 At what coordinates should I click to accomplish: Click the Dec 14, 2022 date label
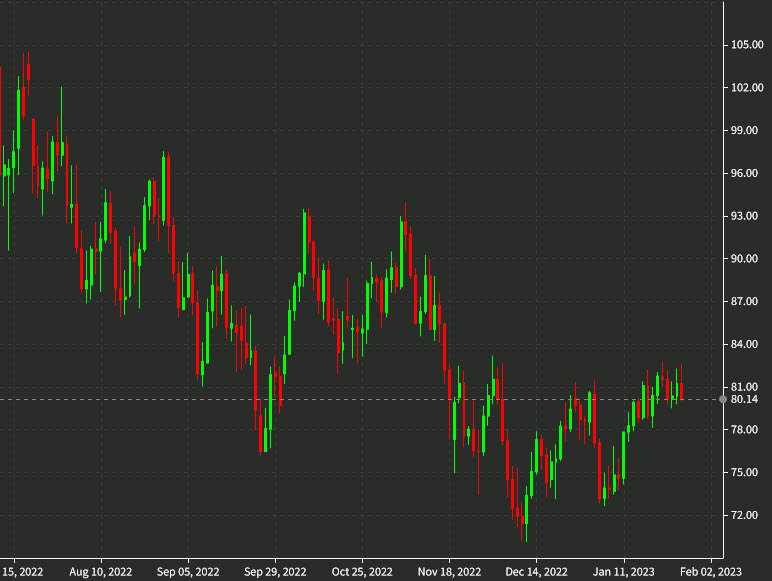tap(536, 572)
